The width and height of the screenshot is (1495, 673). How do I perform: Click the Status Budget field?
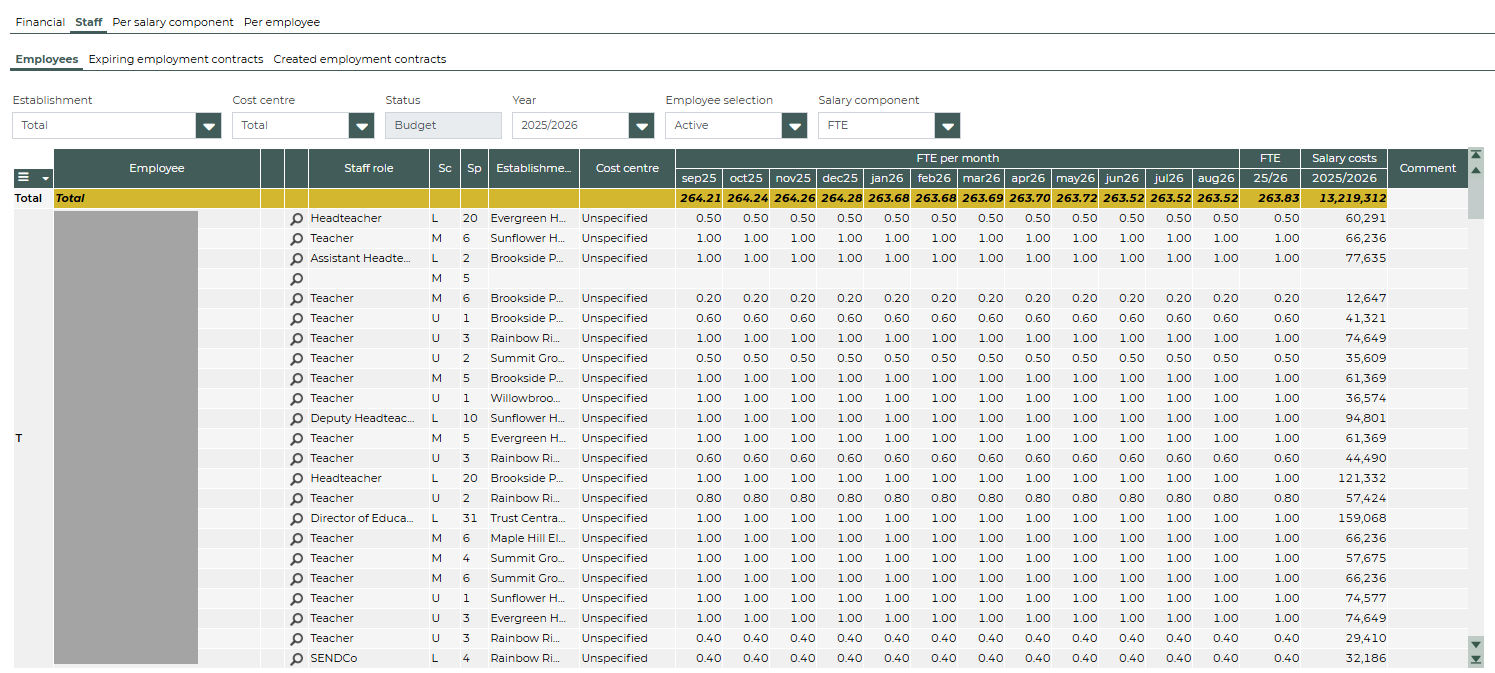443,126
